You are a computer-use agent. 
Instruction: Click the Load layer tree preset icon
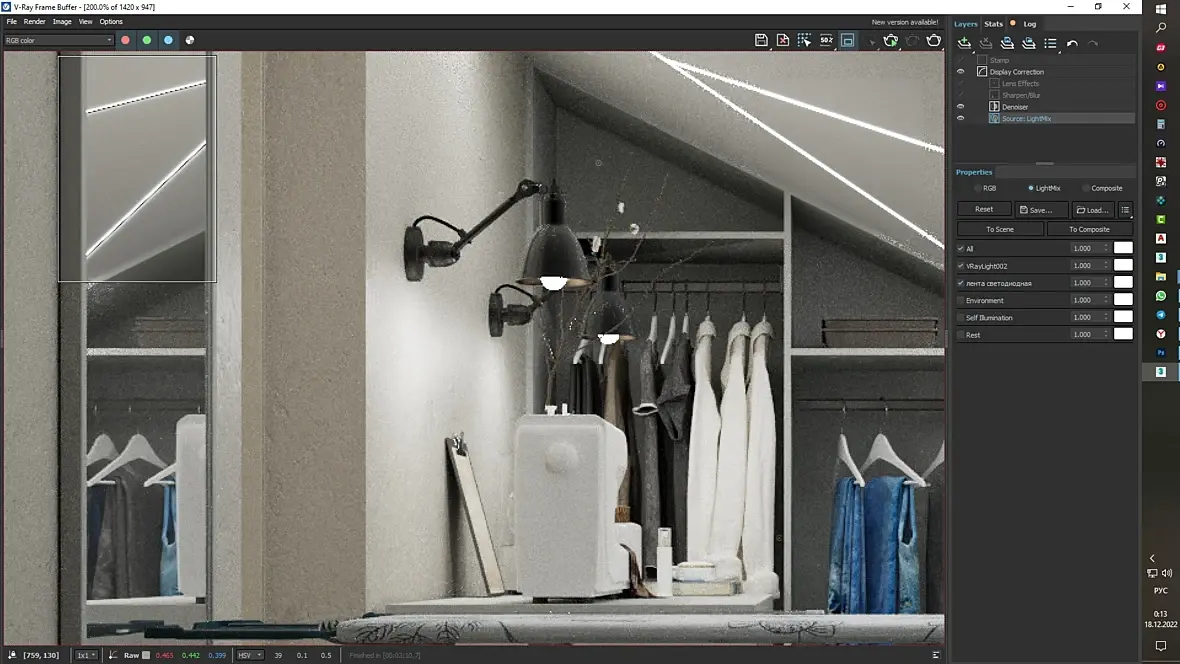(x=1029, y=43)
